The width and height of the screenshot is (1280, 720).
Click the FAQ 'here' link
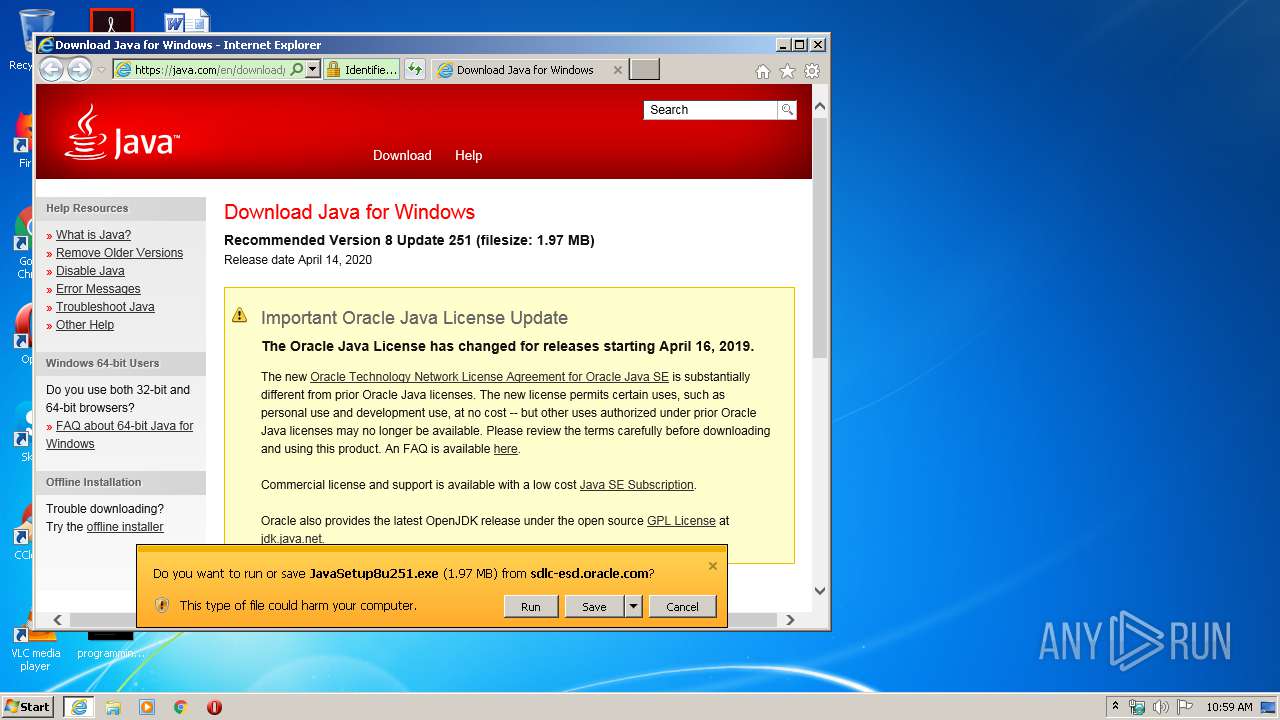pos(506,449)
